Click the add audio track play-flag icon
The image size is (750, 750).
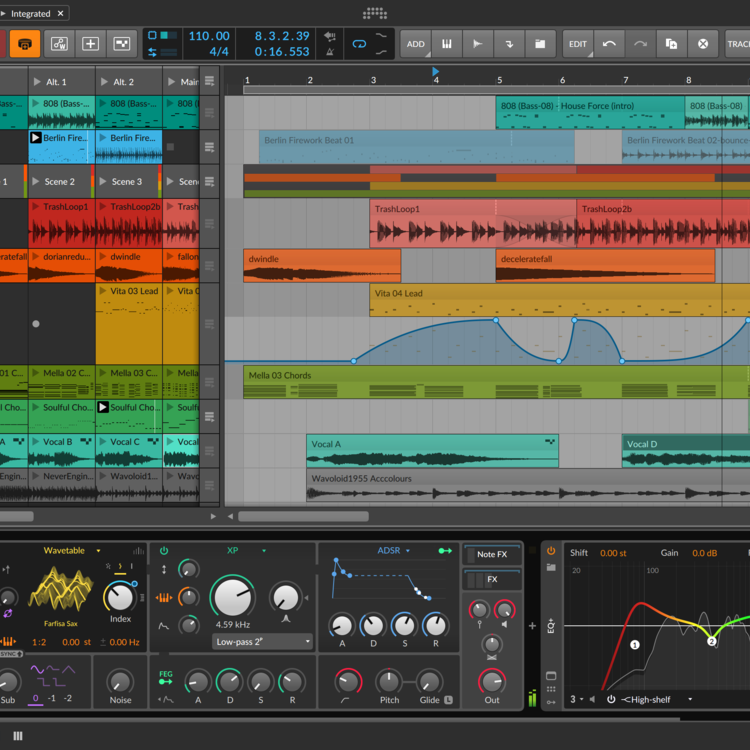tap(477, 44)
